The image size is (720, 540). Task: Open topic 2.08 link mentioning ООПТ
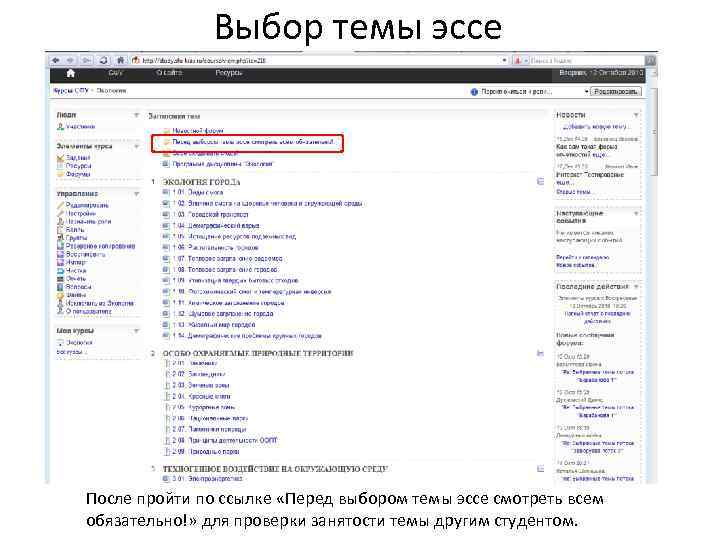pyautogui.click(x=225, y=440)
